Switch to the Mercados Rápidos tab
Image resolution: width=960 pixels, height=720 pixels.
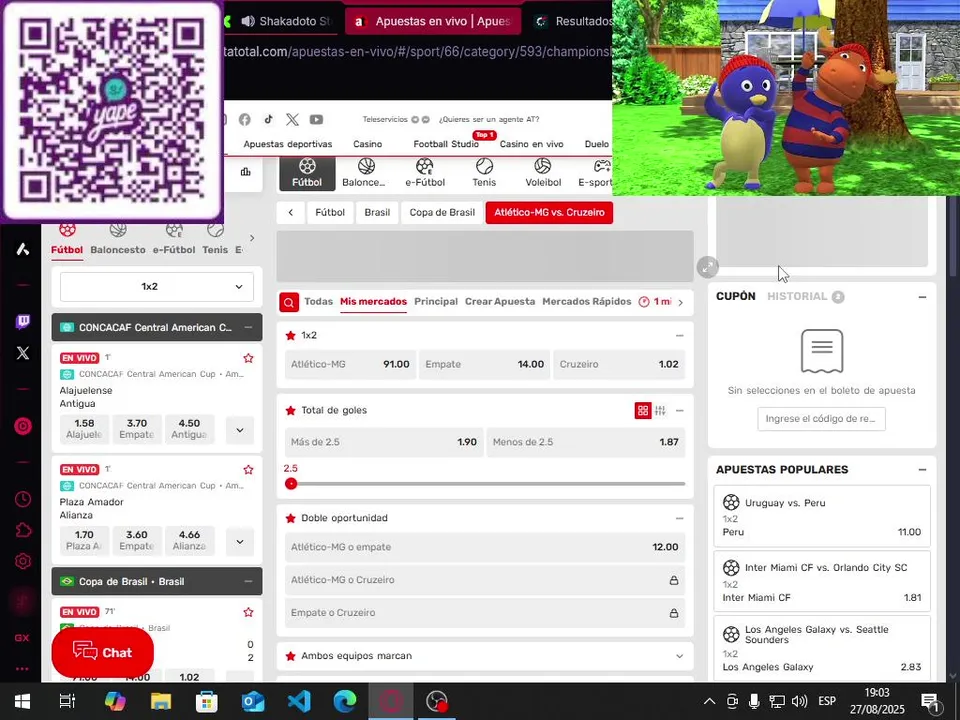tap(587, 301)
